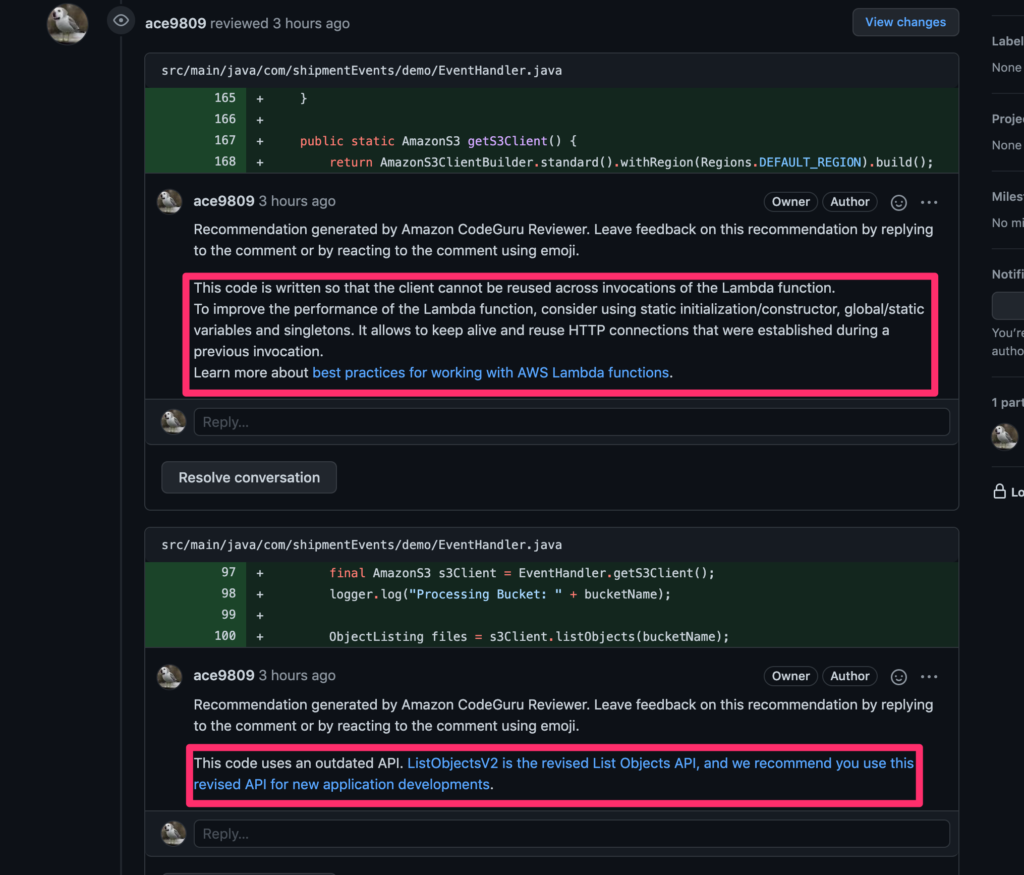Screen dimensions: 1024x875
Task: Click Resolve conversation button
Action: [x=249, y=477]
